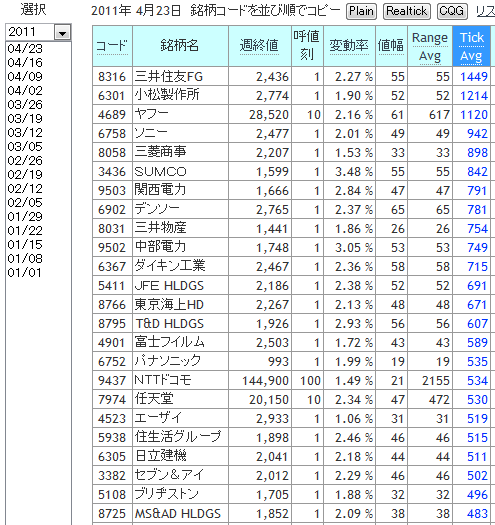Select date 01/15 in the list
The height and width of the screenshot is (525, 495).
25,244
